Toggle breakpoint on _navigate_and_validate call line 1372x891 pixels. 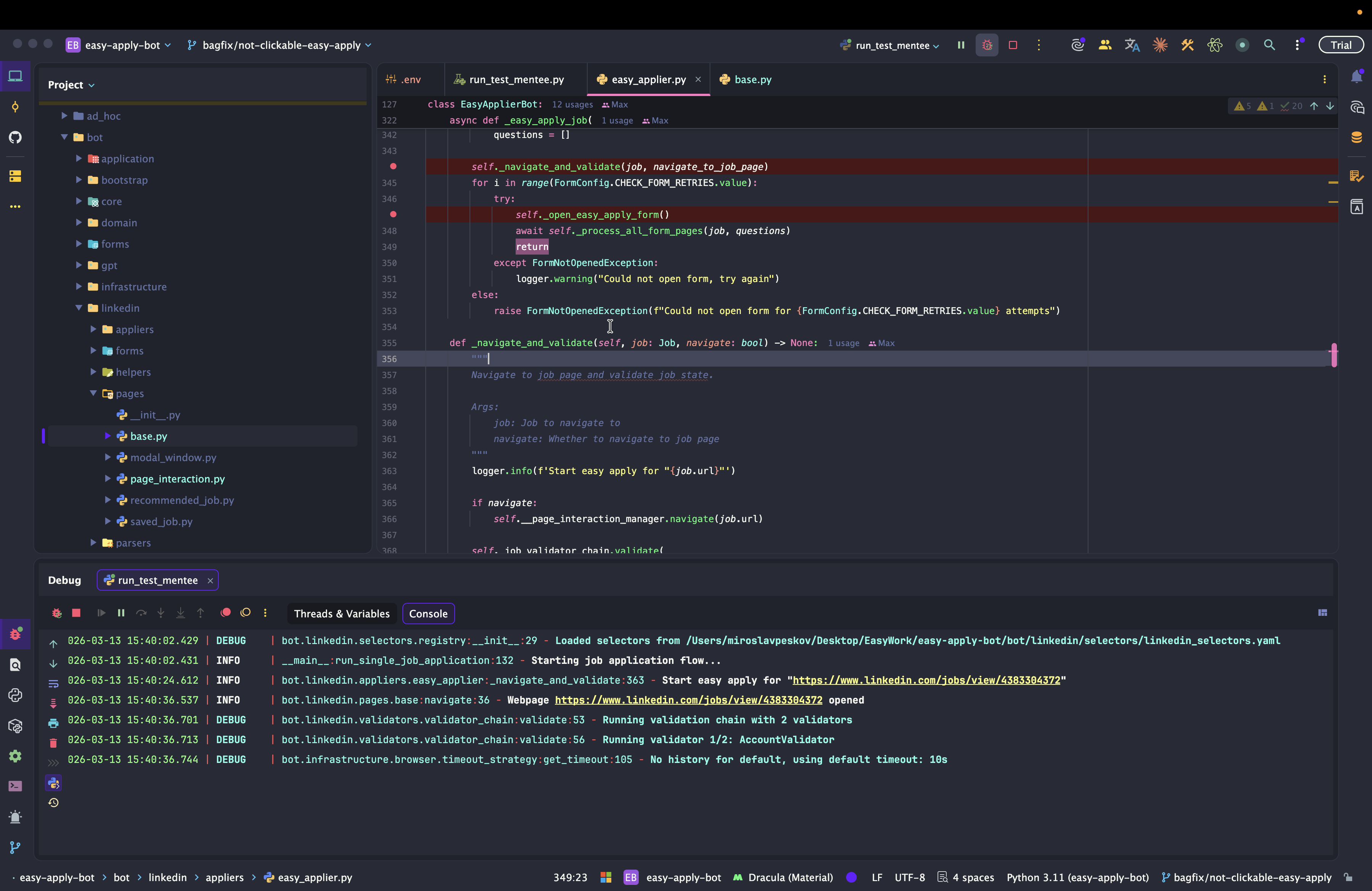tap(393, 167)
